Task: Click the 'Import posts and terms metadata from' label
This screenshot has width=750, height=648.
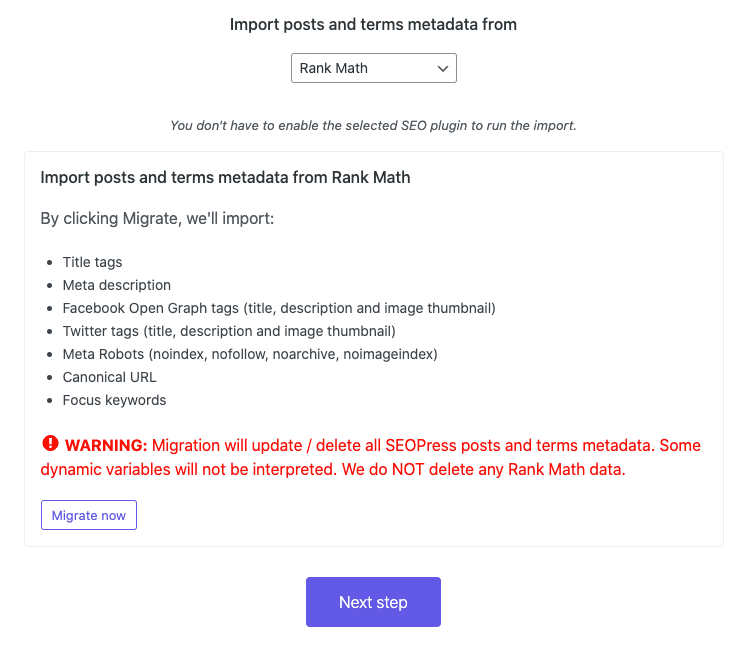Action: pos(373,24)
